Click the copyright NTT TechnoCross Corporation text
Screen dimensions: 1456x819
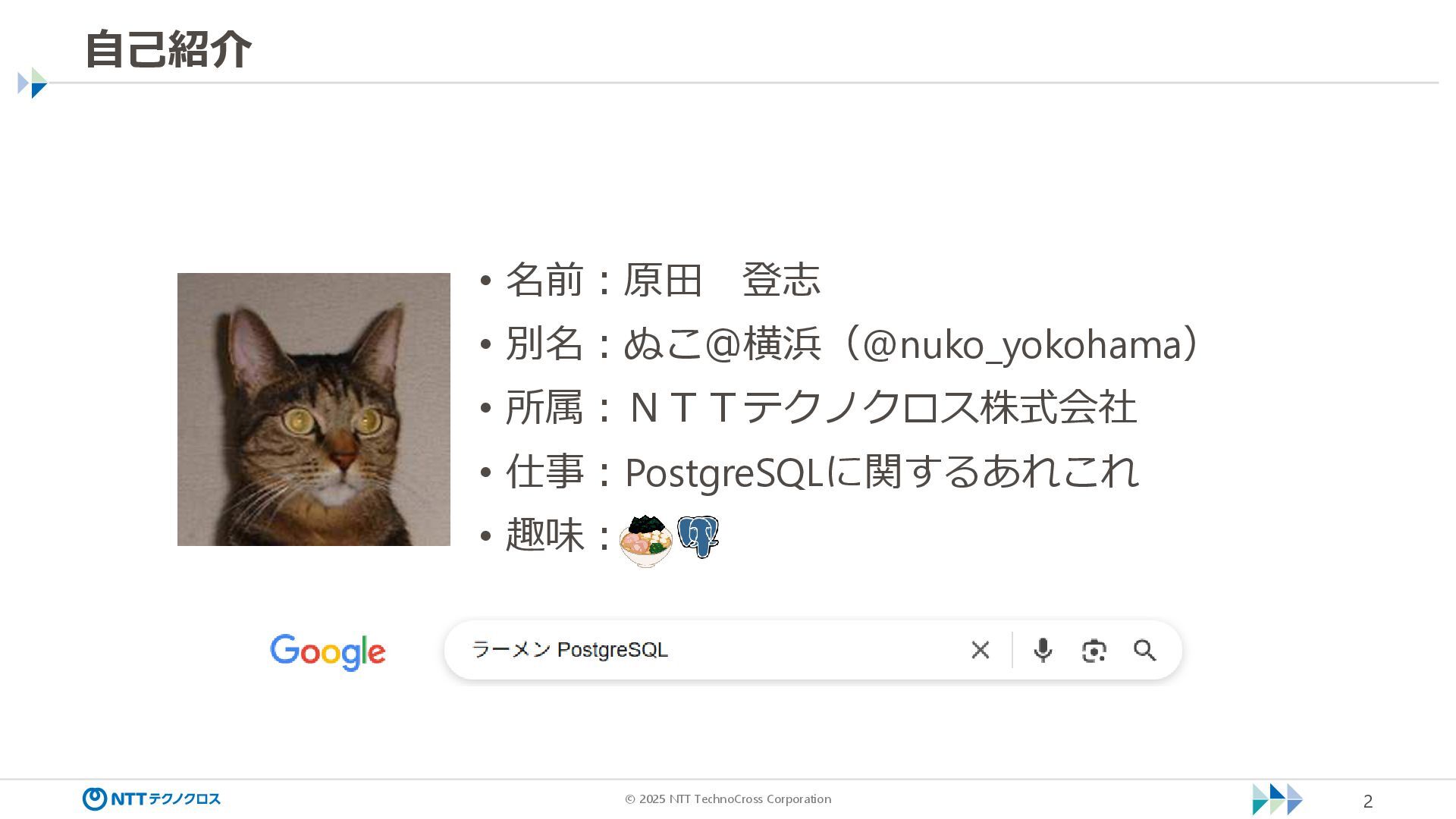coord(728,799)
